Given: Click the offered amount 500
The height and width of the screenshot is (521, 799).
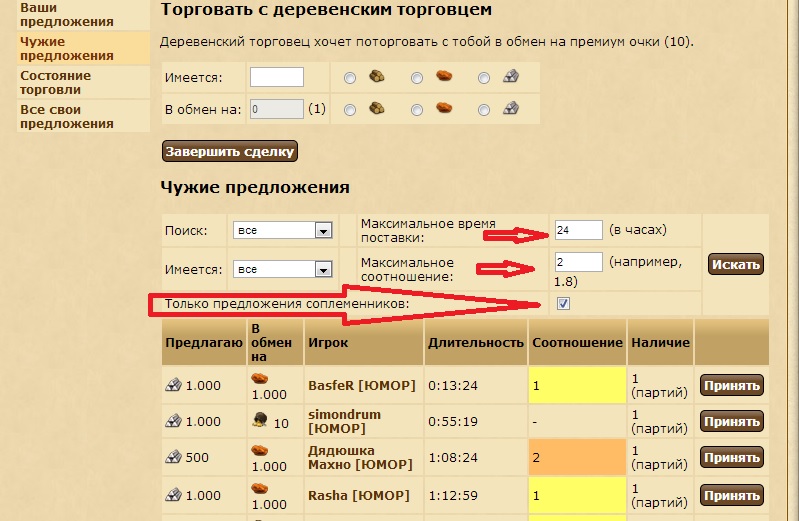Looking at the screenshot, I should [x=197, y=457].
